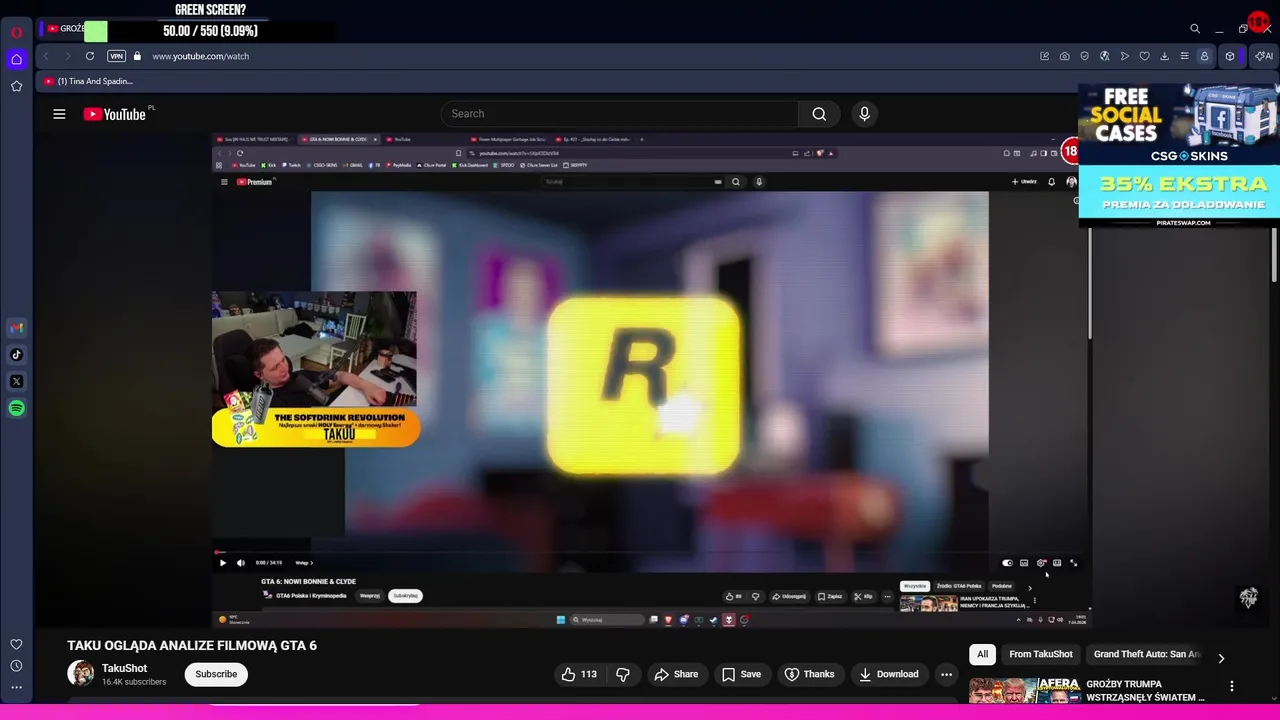Open the Opera sidebar home icon
This screenshot has height=720, width=1280.
point(16,59)
